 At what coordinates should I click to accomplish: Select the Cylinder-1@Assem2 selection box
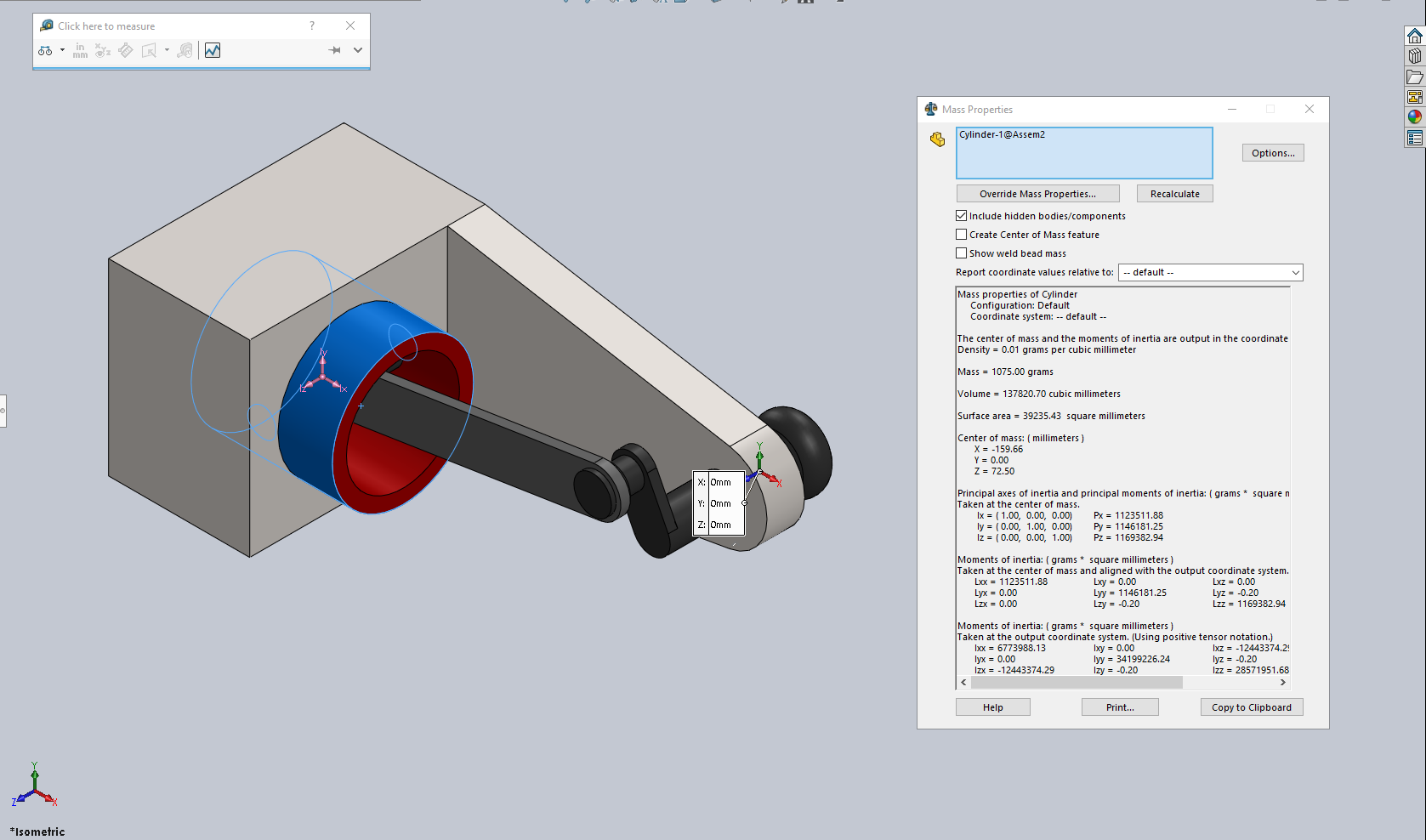(x=1084, y=153)
